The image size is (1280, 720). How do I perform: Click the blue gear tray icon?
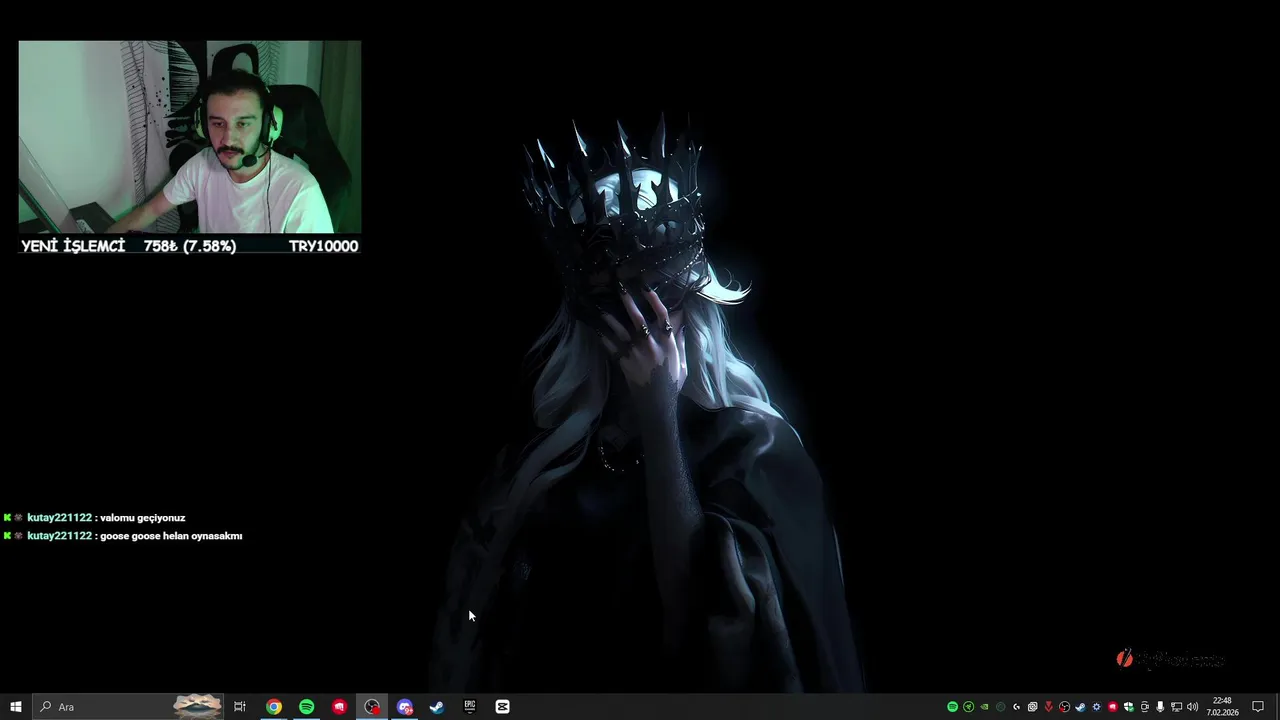pos(1097,707)
